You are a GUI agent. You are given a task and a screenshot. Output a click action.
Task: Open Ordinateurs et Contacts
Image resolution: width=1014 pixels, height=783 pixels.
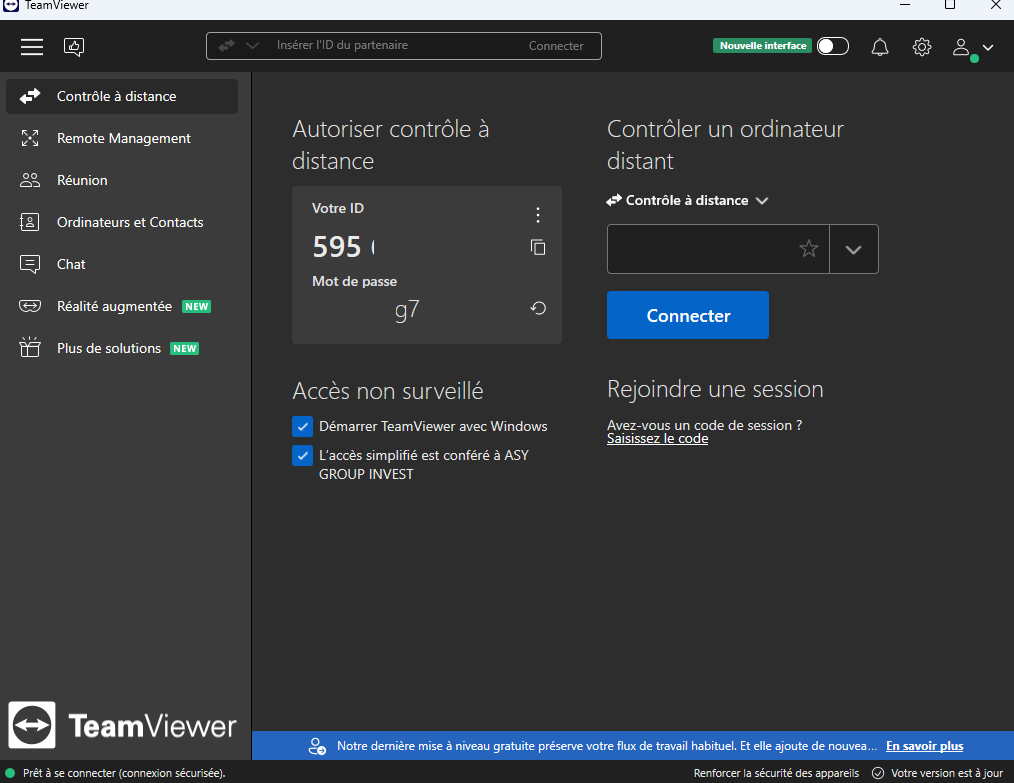coord(122,222)
